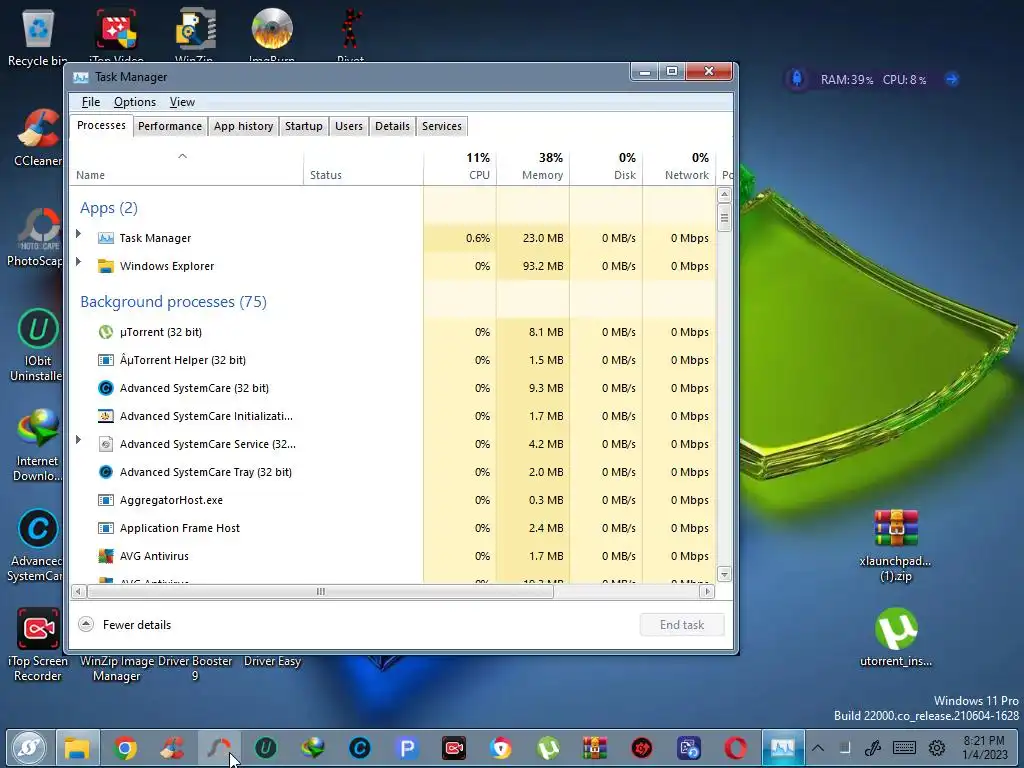Collapse to Fewer details view

coord(124,624)
